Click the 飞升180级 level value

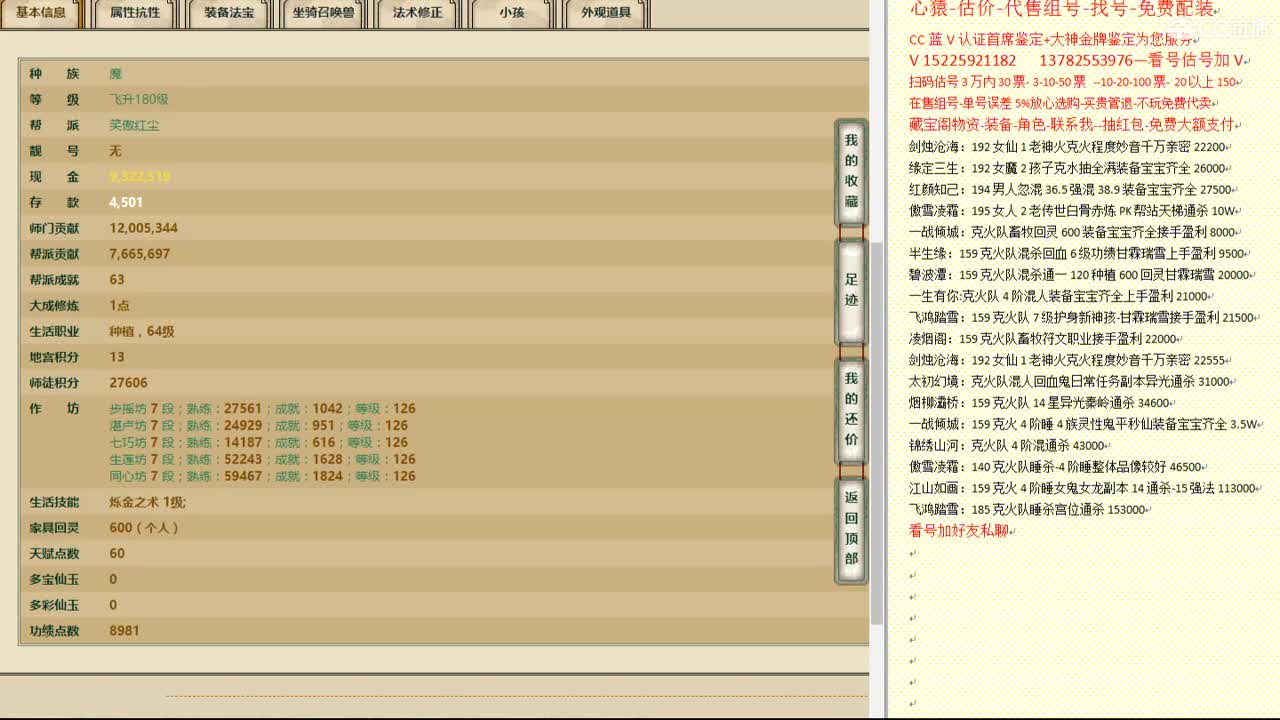point(139,100)
